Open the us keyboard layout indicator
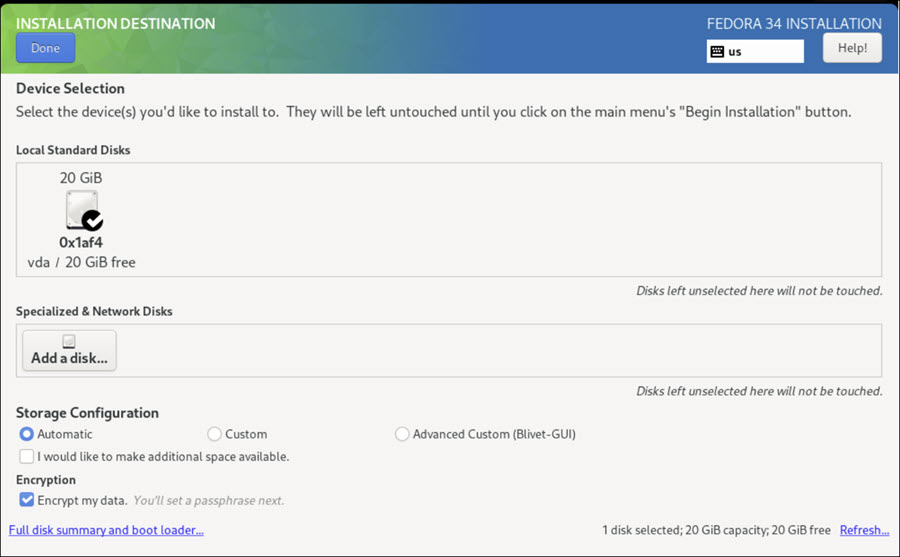Image resolution: width=900 pixels, height=557 pixels. point(755,52)
